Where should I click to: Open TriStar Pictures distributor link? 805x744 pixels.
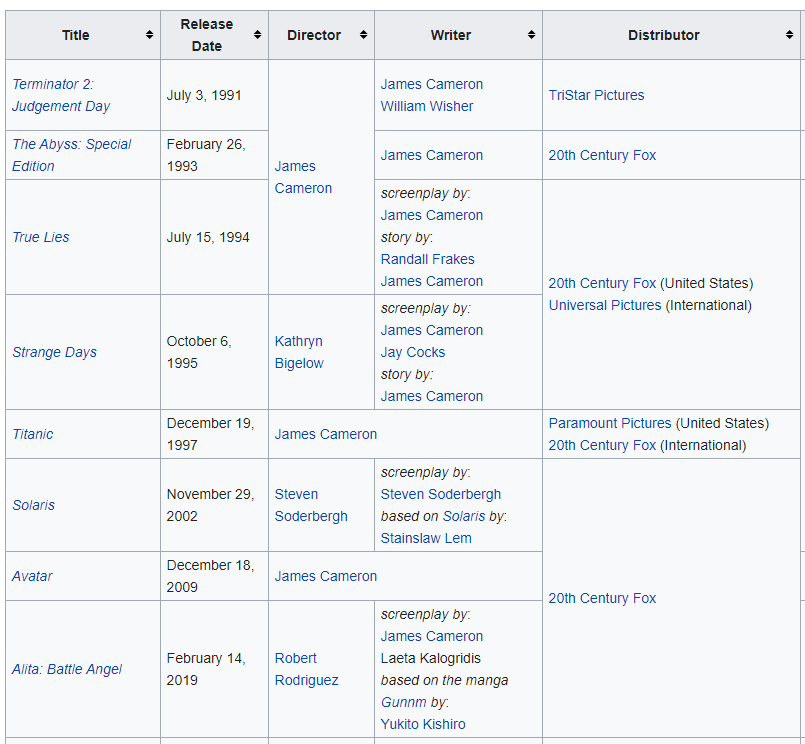(596, 95)
